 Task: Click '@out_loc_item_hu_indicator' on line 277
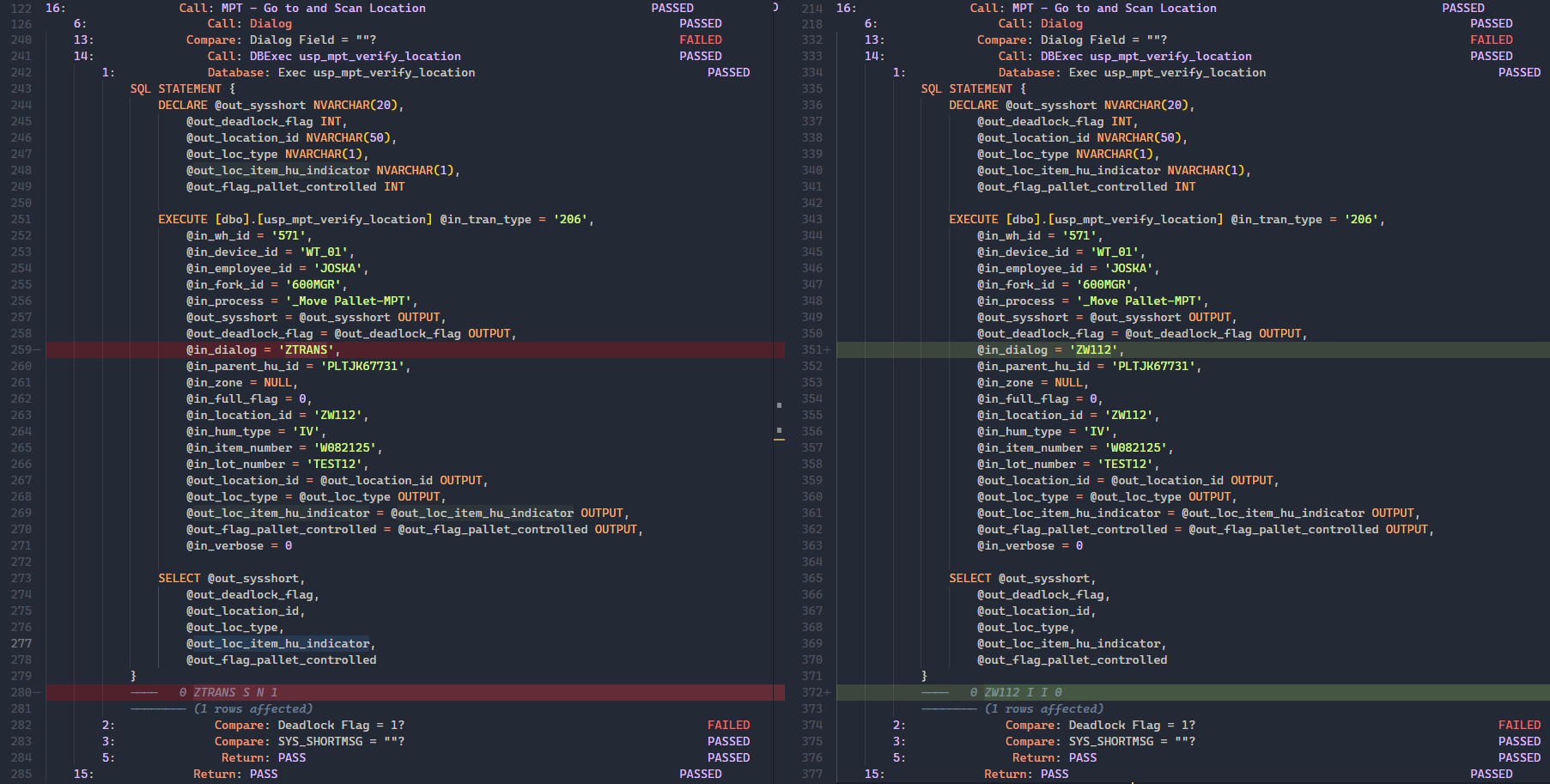point(278,643)
